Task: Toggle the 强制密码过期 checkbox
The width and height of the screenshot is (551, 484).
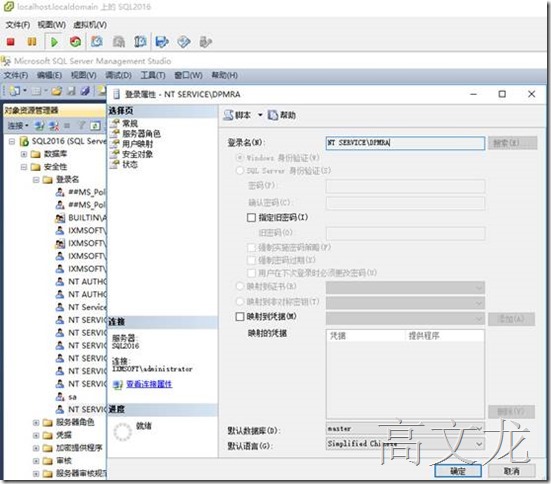Action: coord(251,260)
